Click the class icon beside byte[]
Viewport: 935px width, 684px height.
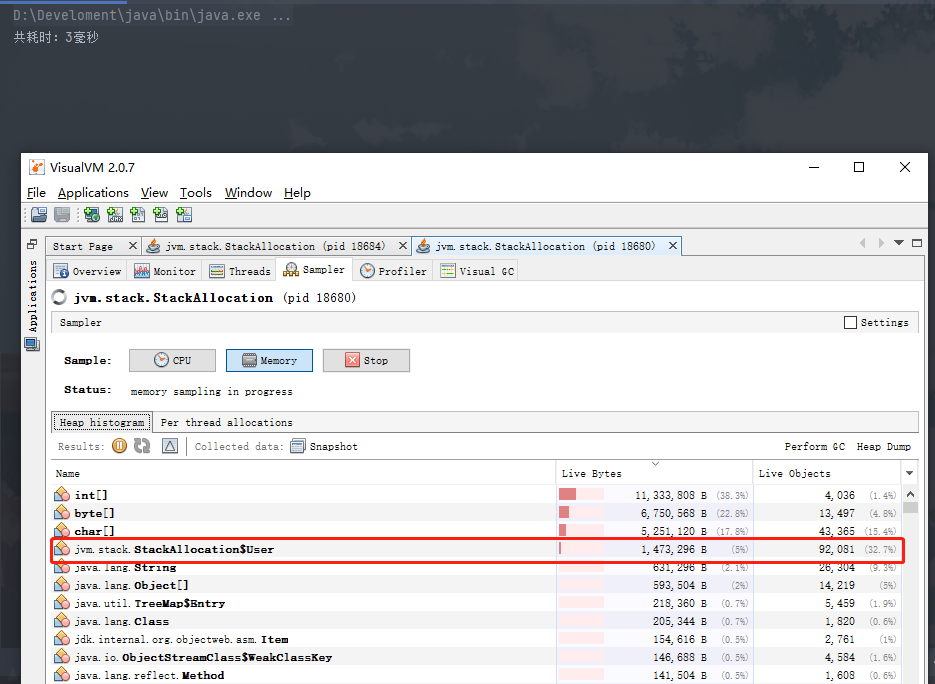(x=62, y=512)
